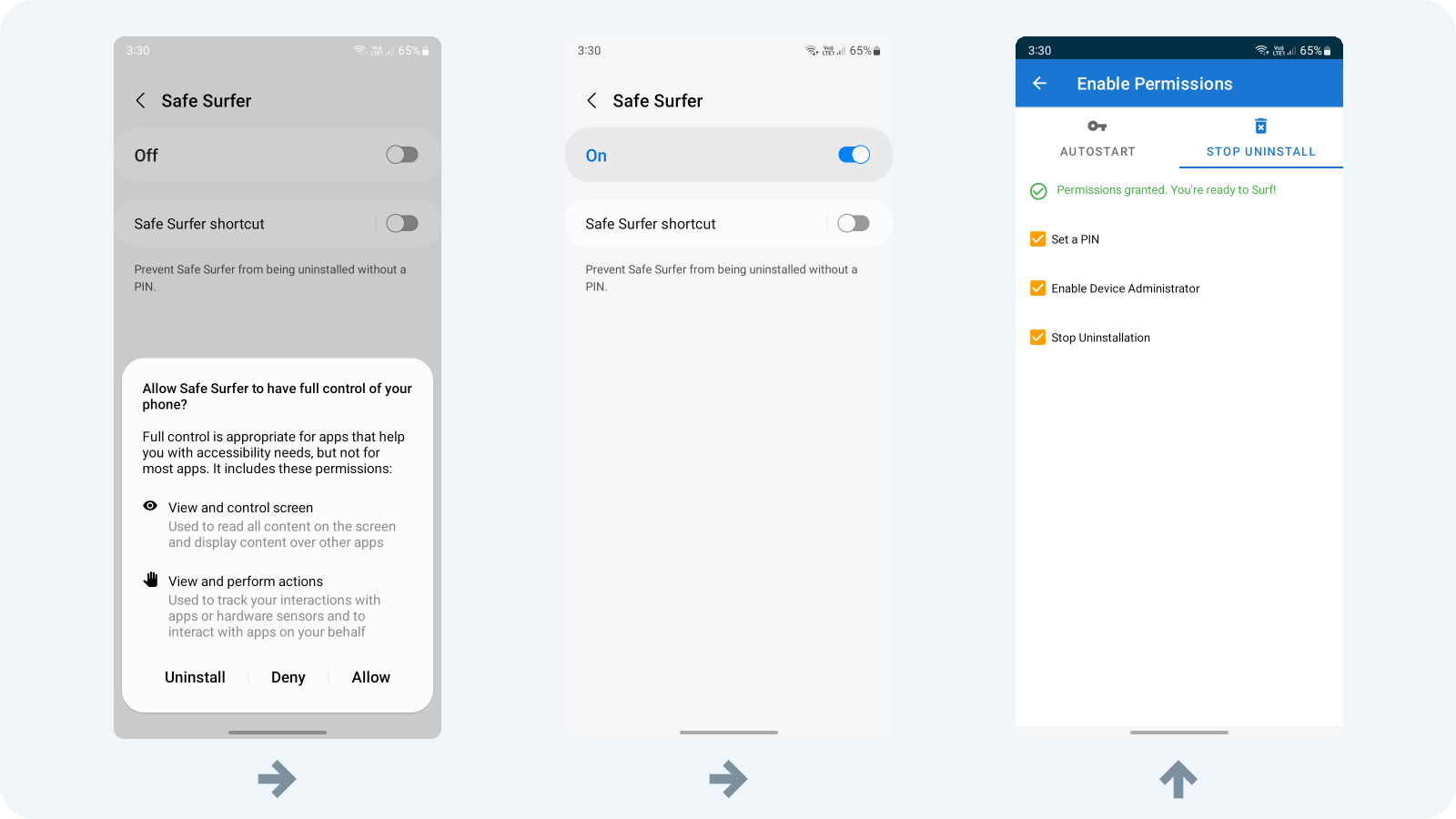Tap the home gesture bar on the right phone
This screenshot has height=819, width=1456.
(x=1179, y=733)
